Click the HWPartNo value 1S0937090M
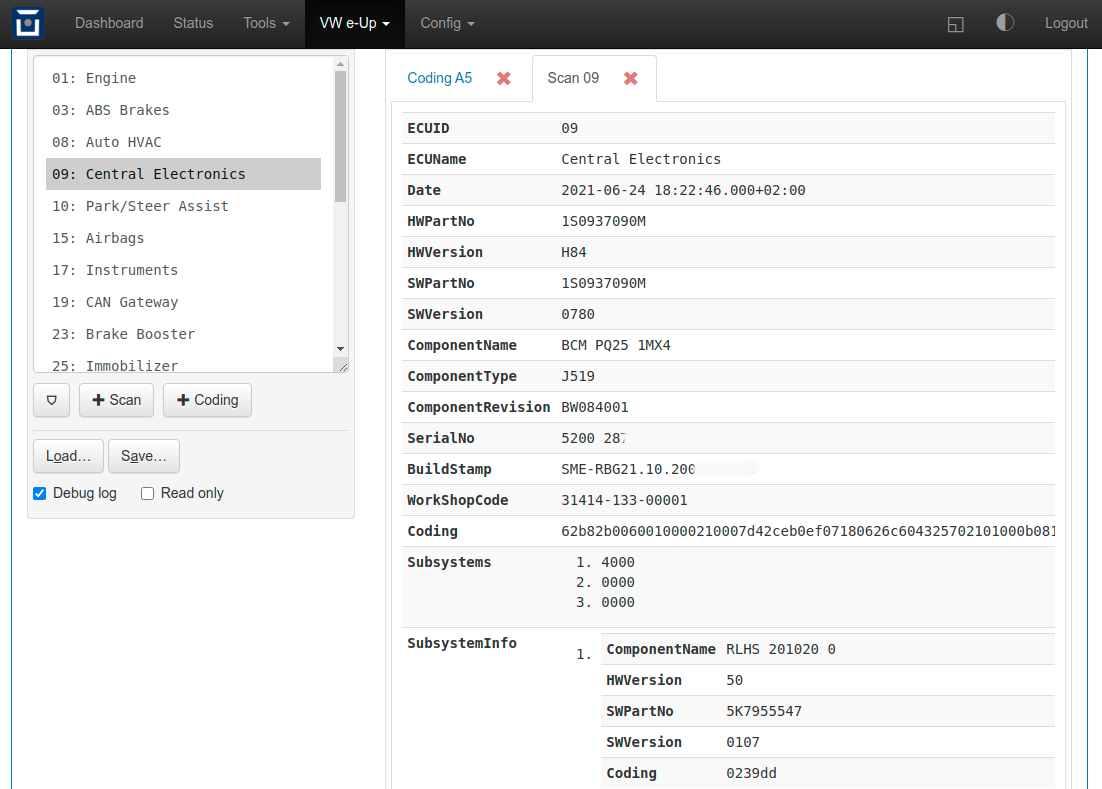This screenshot has height=789, width=1102. click(x=604, y=221)
